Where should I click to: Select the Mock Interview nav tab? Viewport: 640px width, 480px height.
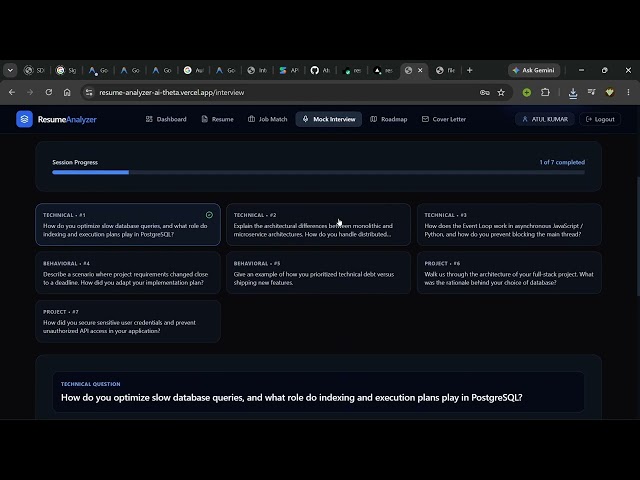[x=329, y=119]
